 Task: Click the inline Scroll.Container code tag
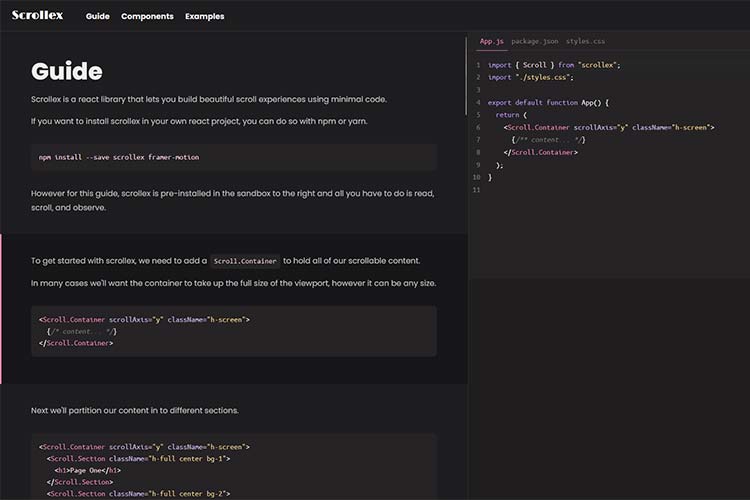tap(244, 261)
